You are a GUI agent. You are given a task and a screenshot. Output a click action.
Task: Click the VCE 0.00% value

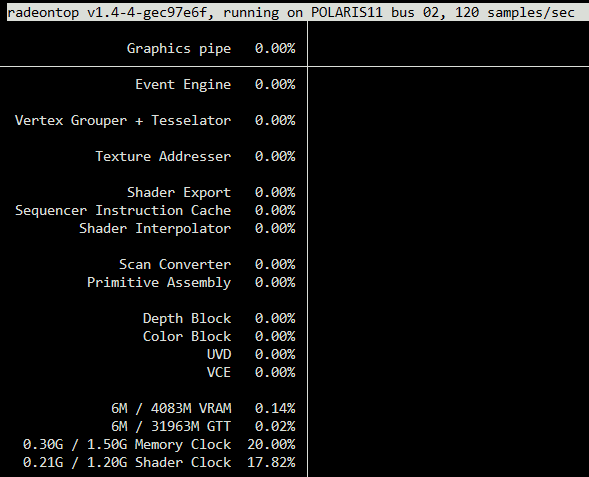(x=275, y=372)
